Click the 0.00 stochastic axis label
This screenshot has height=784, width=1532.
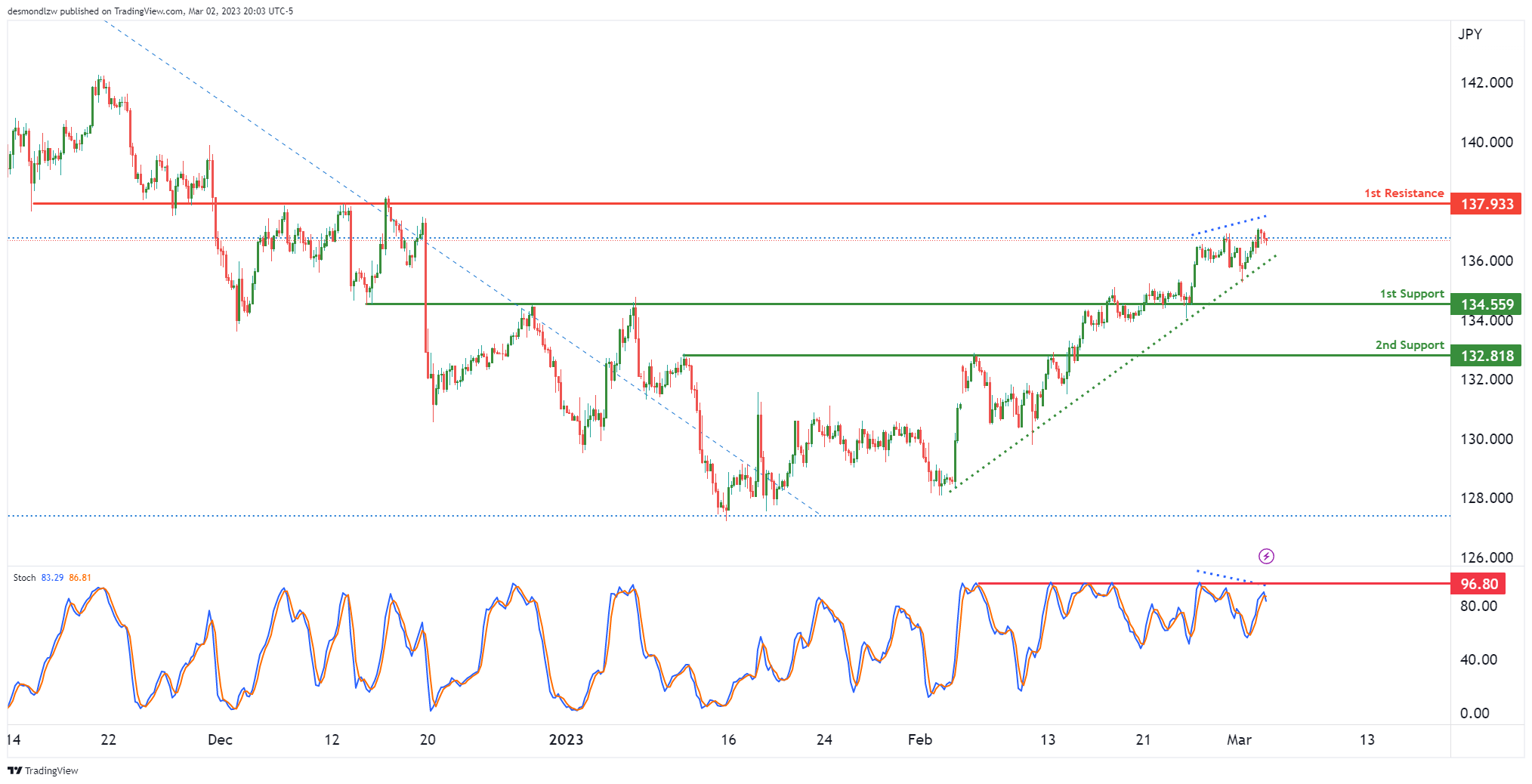[x=1475, y=713]
